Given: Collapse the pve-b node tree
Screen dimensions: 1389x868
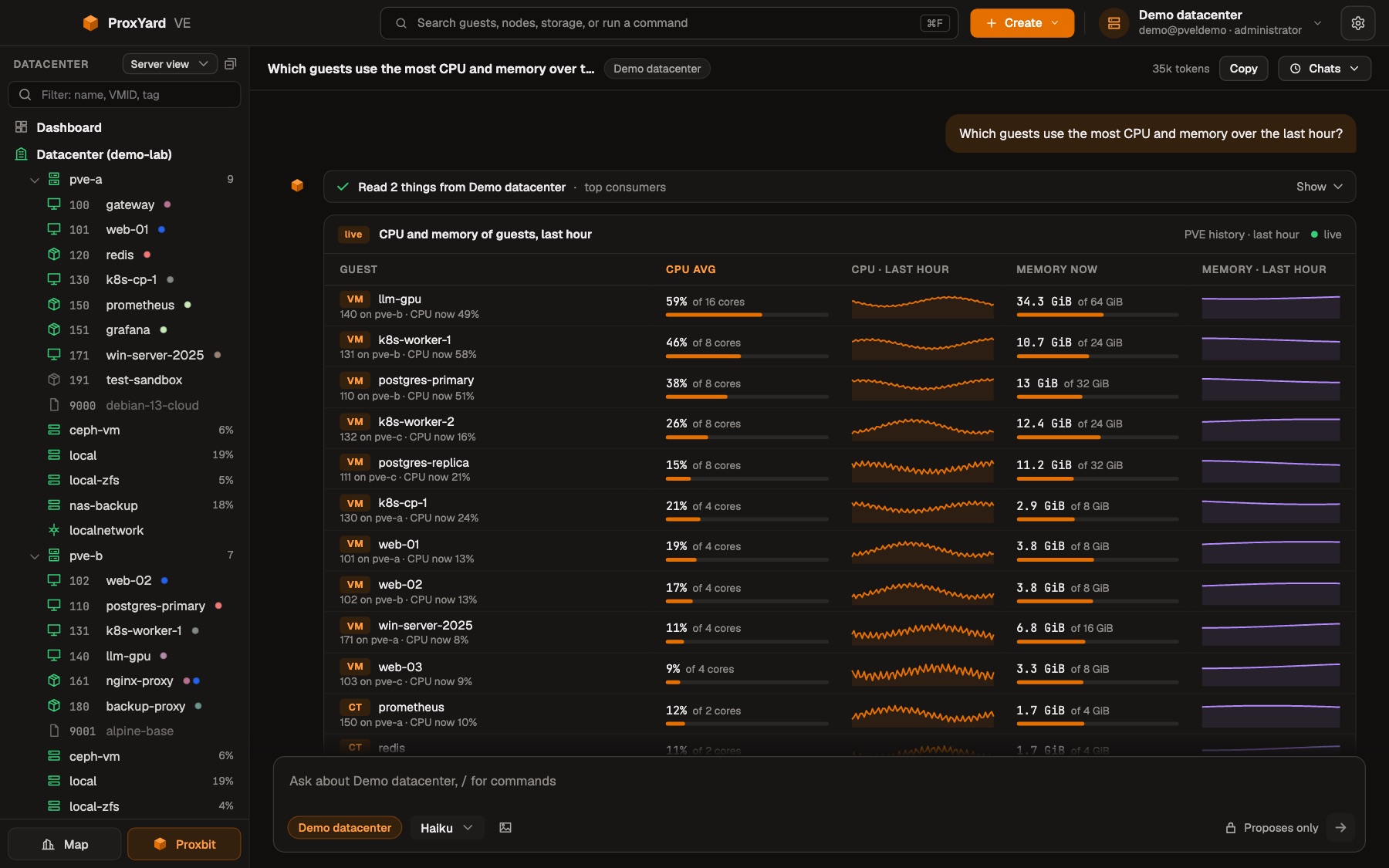Looking at the screenshot, I should coord(35,556).
